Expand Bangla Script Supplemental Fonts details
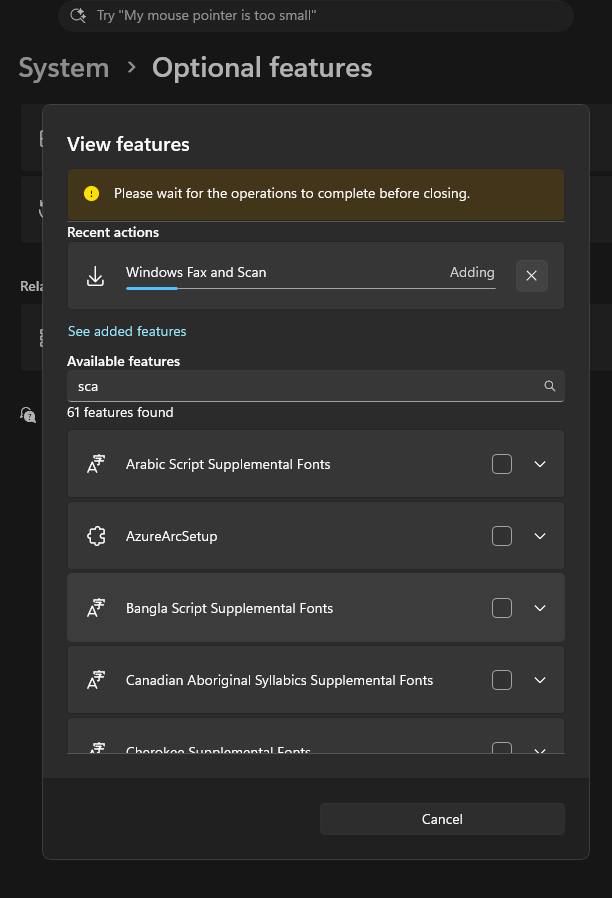This screenshot has width=612, height=898. (x=540, y=608)
